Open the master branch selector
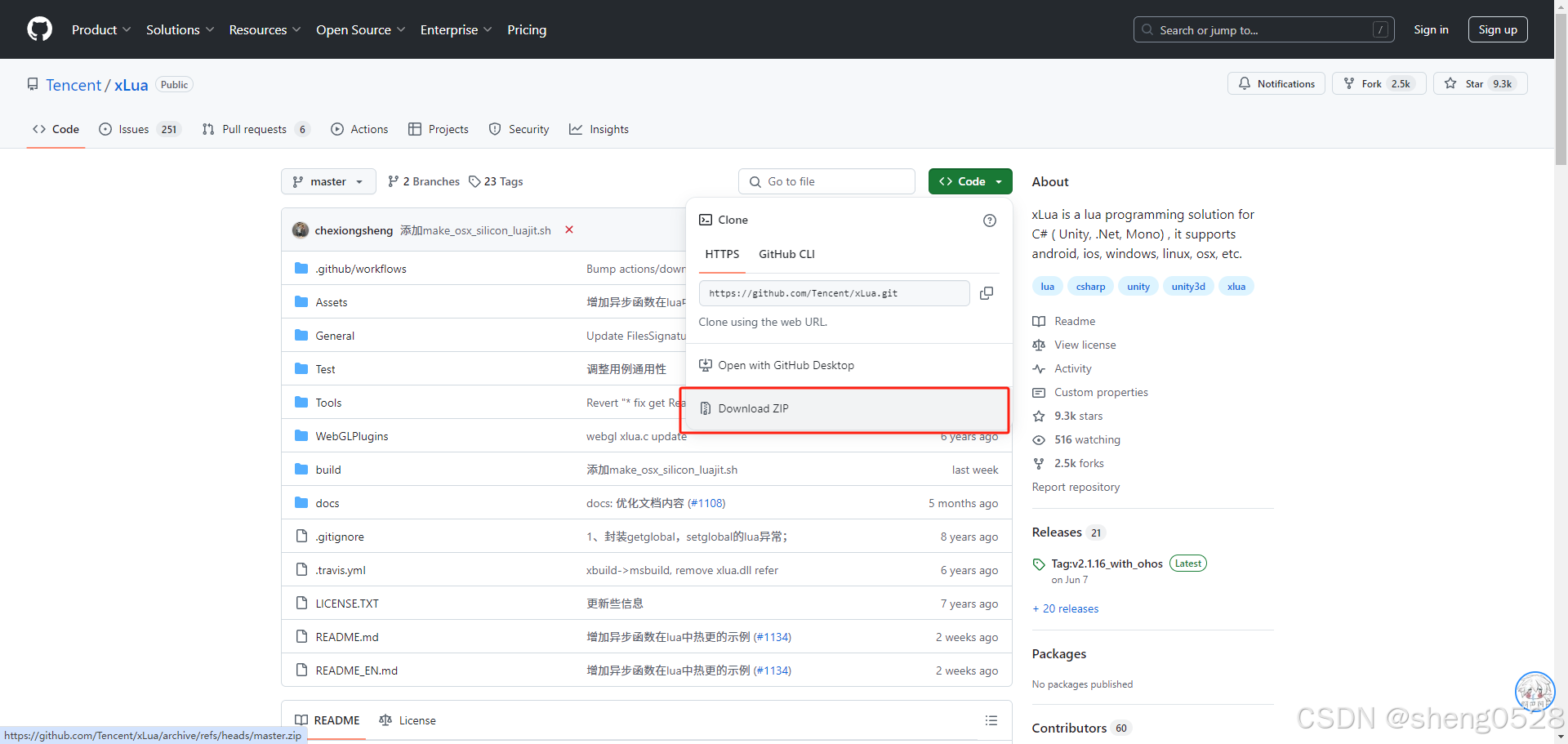 (328, 181)
